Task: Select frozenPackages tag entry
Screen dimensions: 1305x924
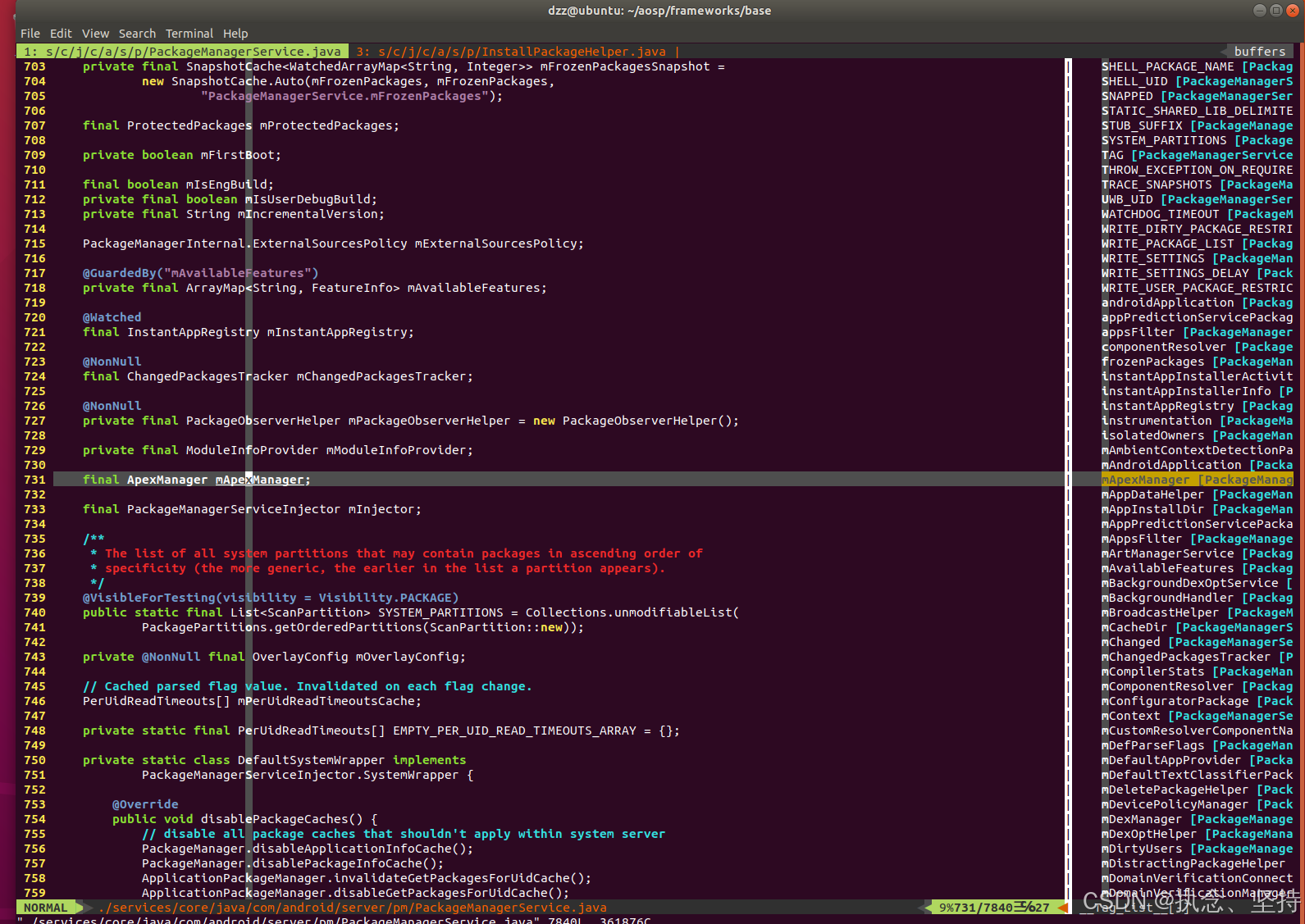Action: 1197,362
